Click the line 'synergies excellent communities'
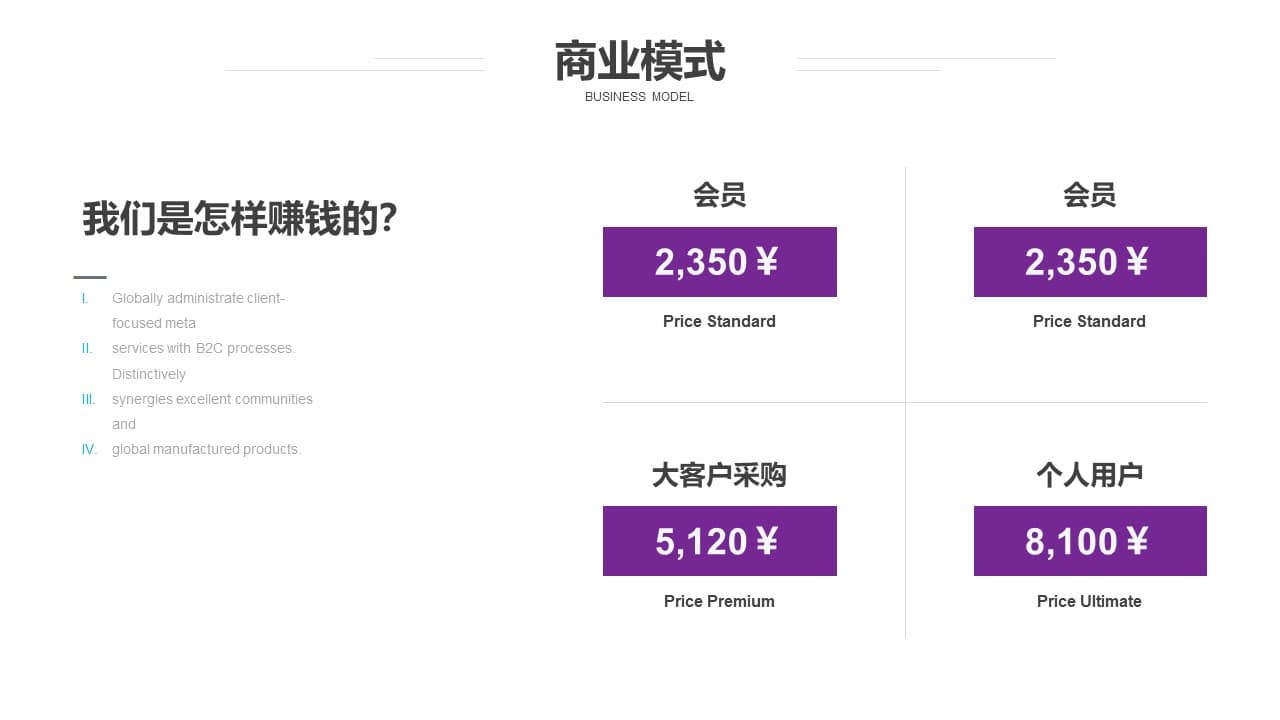Screen dimensions: 1280x720 tap(212, 399)
